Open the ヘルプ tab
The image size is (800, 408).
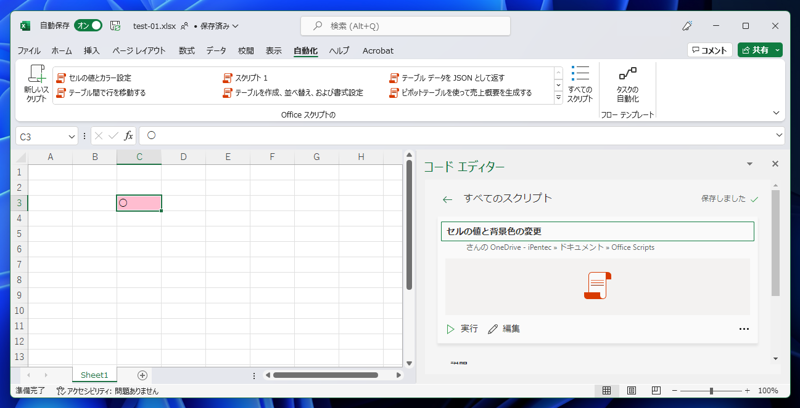pos(339,50)
